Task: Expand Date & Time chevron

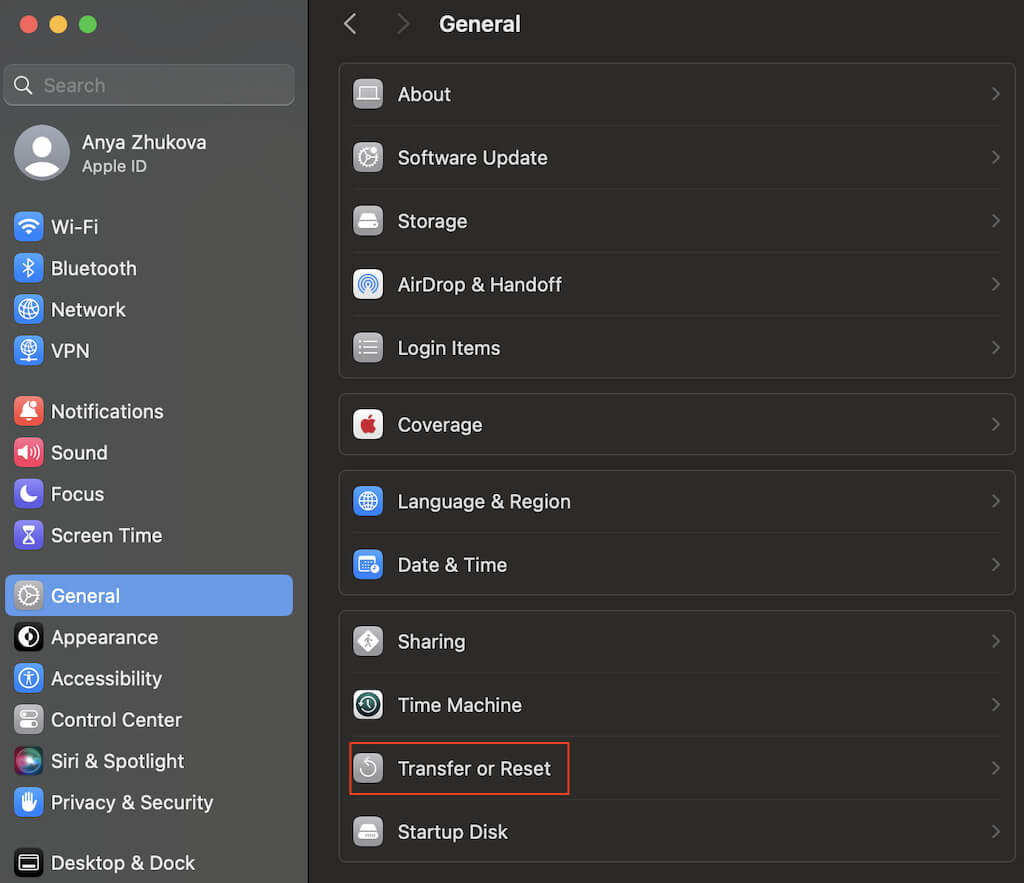Action: (995, 564)
